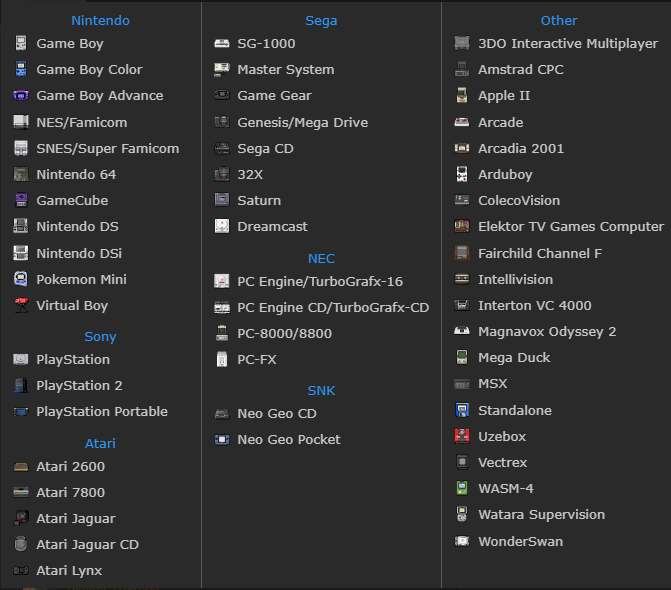
Task: Open SNES/Super Famicom link
Action: 108,149
